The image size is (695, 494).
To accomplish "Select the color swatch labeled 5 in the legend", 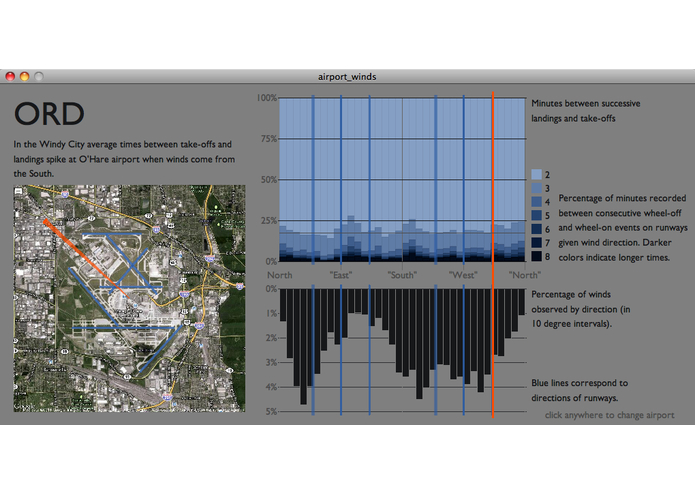I will (536, 215).
